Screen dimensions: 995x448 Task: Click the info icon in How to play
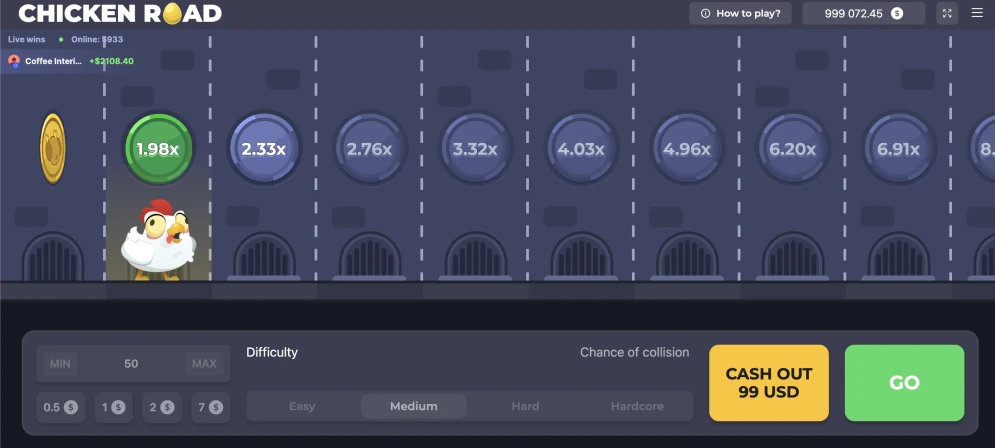705,13
